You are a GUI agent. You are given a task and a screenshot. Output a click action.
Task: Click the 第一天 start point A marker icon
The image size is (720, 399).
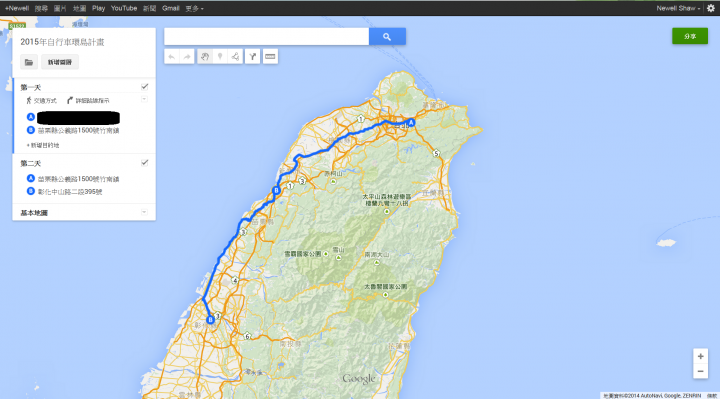[x=31, y=117]
